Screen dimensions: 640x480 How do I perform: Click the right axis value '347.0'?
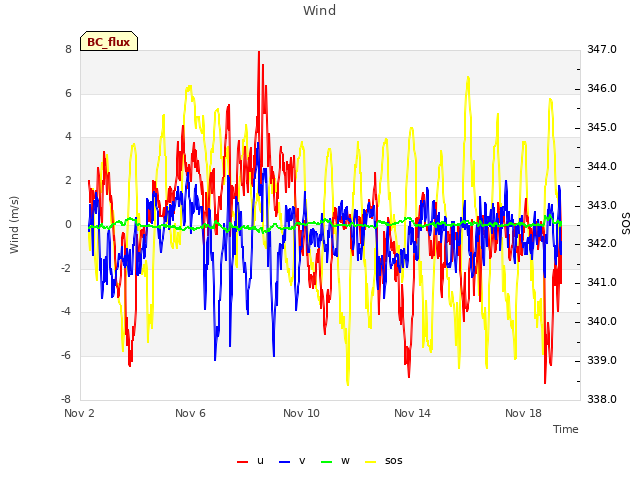click(x=602, y=49)
